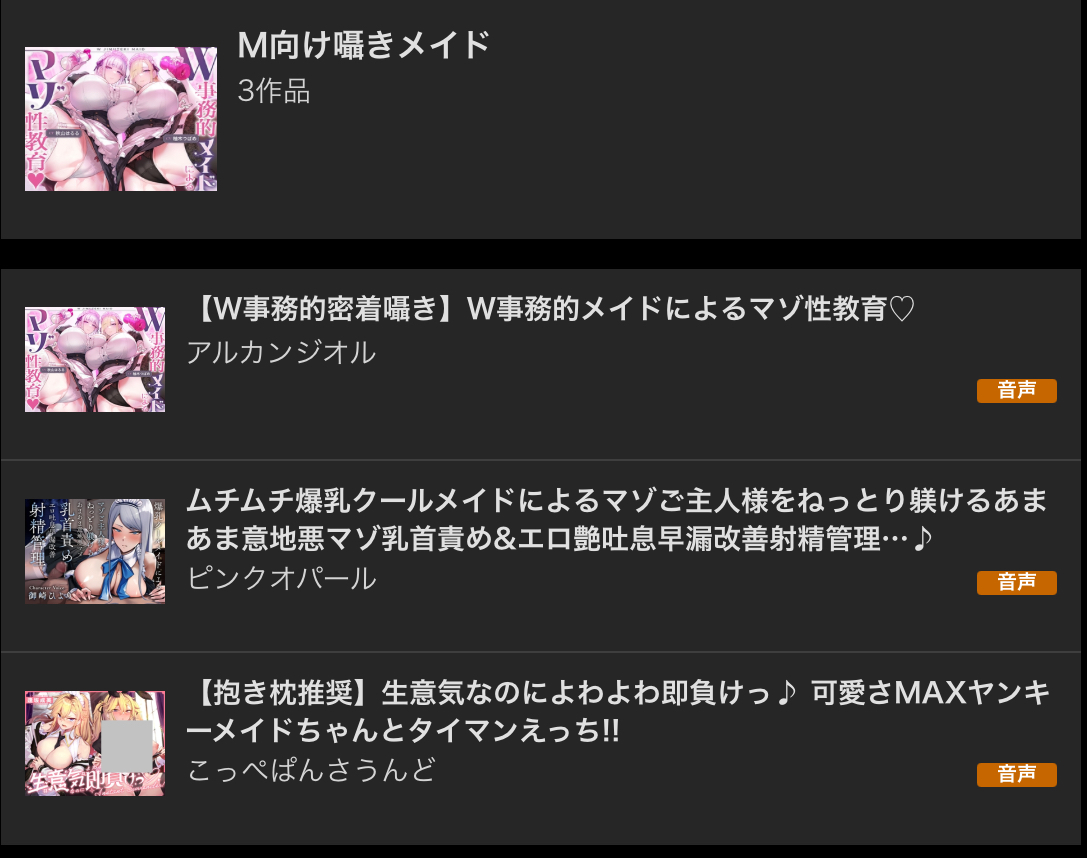This screenshot has height=858, width=1087.
Task: Select the second work row in the list
Action: click(x=541, y=556)
